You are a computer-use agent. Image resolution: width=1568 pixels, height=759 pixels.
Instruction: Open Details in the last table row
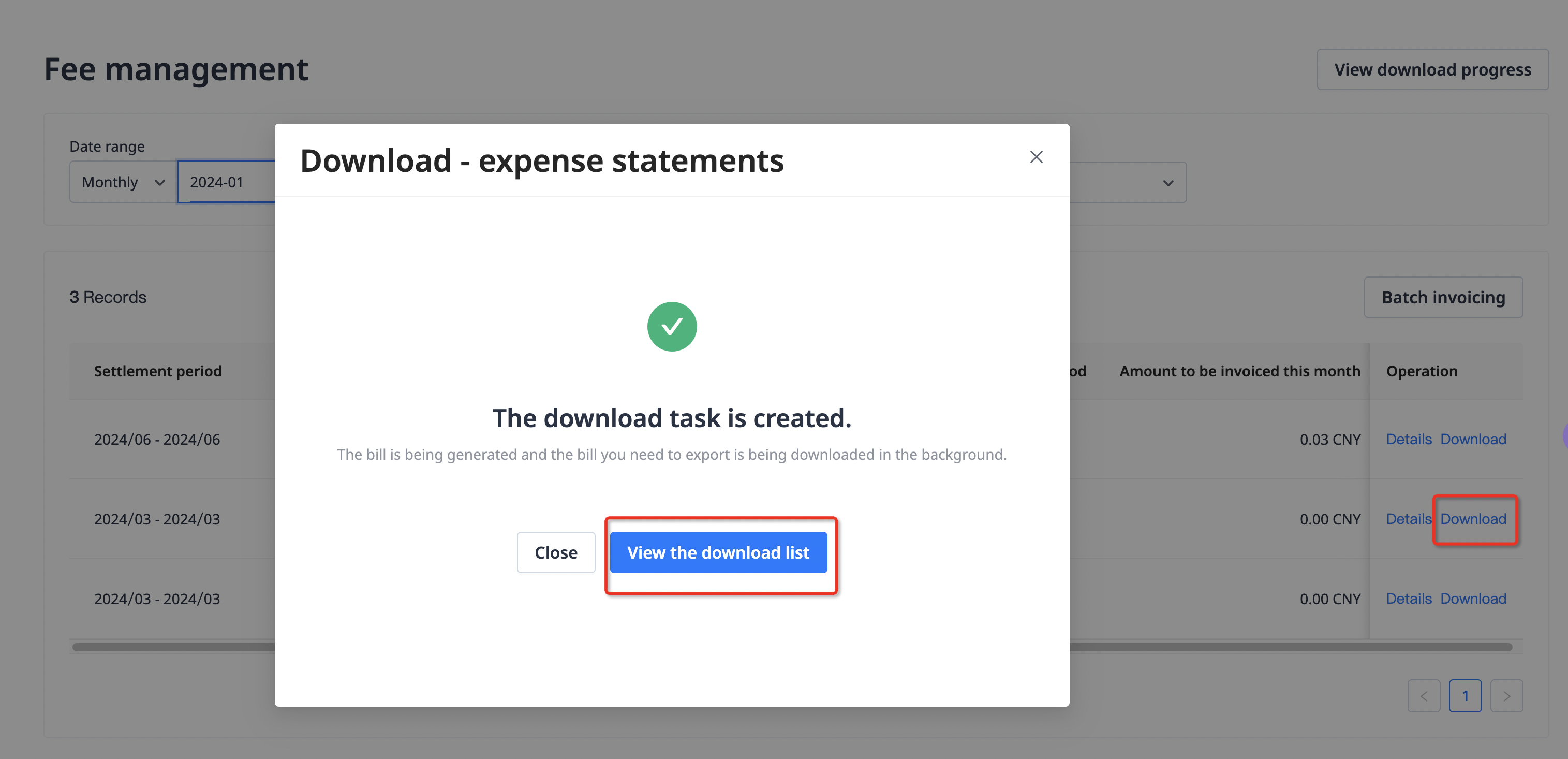1408,599
